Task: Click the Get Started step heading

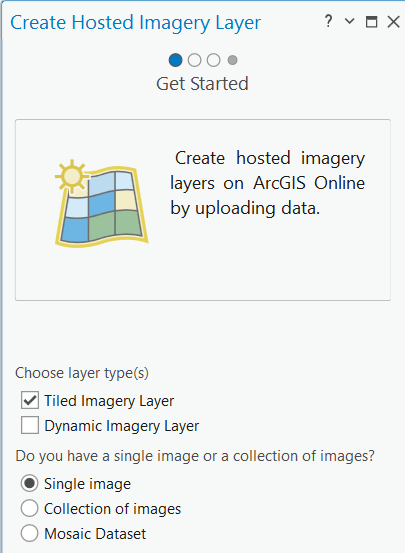Action: point(202,84)
